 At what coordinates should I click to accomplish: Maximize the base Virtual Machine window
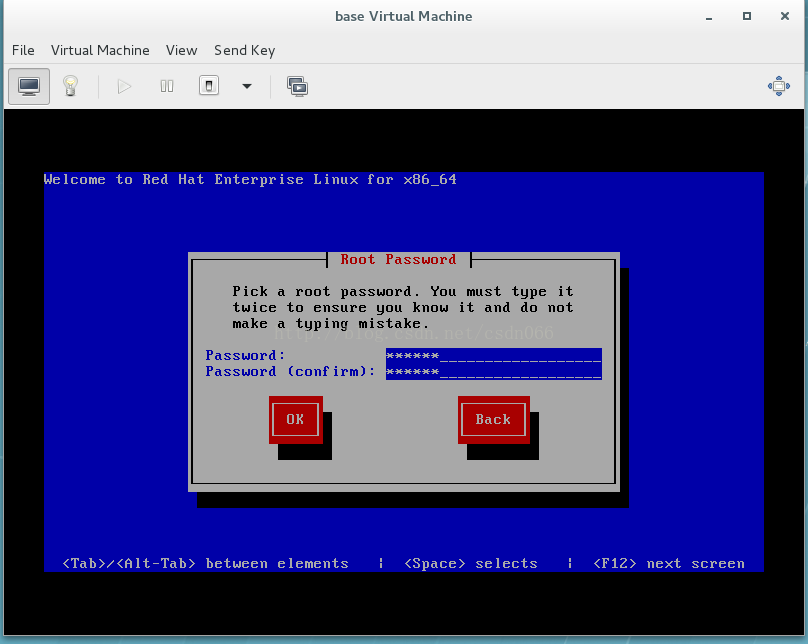747,16
